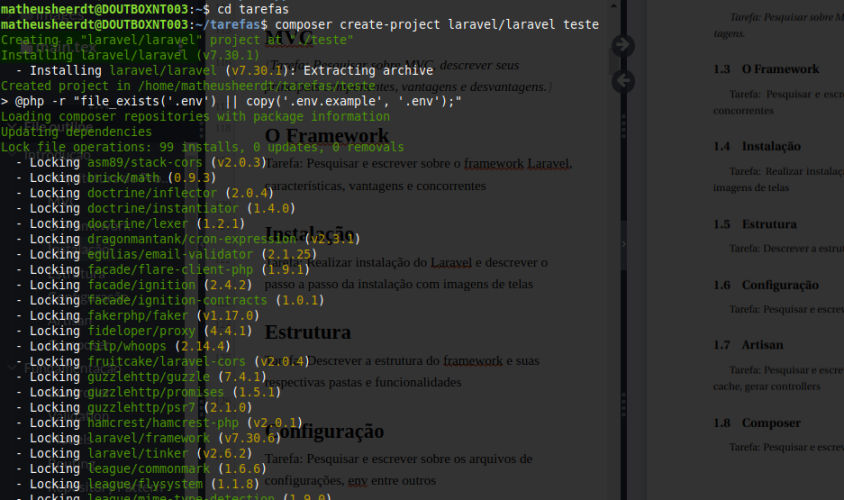Click the 'fideloper/proxy' package name
844x500 pixels.
[x=141, y=330]
